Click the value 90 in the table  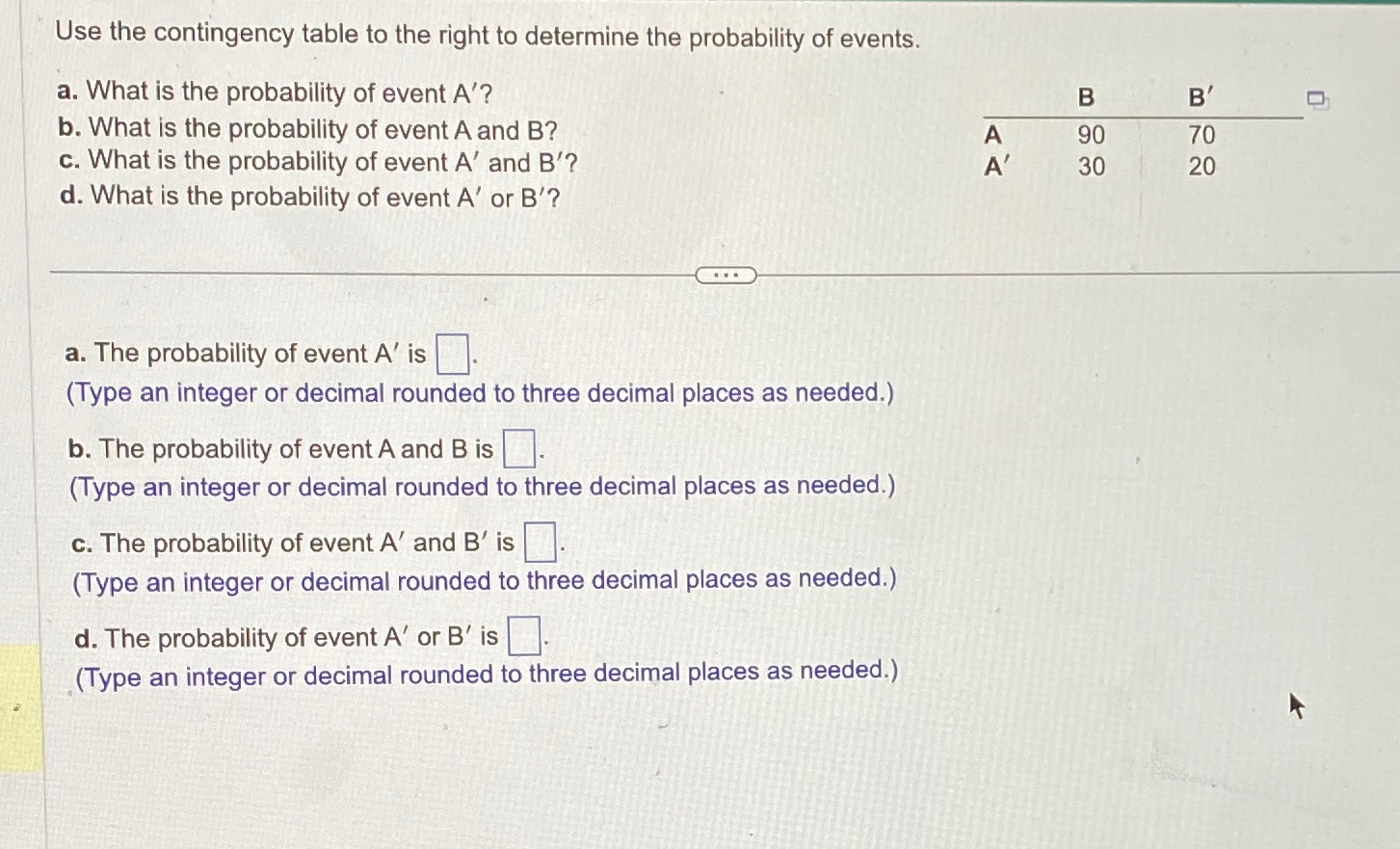pyautogui.click(x=1090, y=134)
